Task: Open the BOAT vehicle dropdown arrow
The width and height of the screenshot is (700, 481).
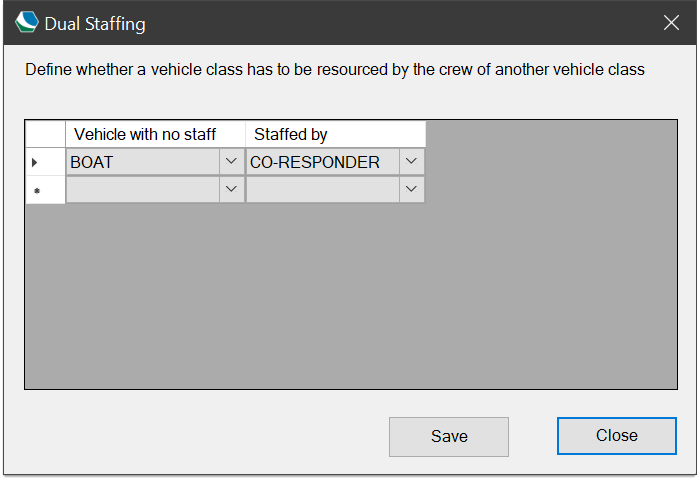Action: point(231,161)
